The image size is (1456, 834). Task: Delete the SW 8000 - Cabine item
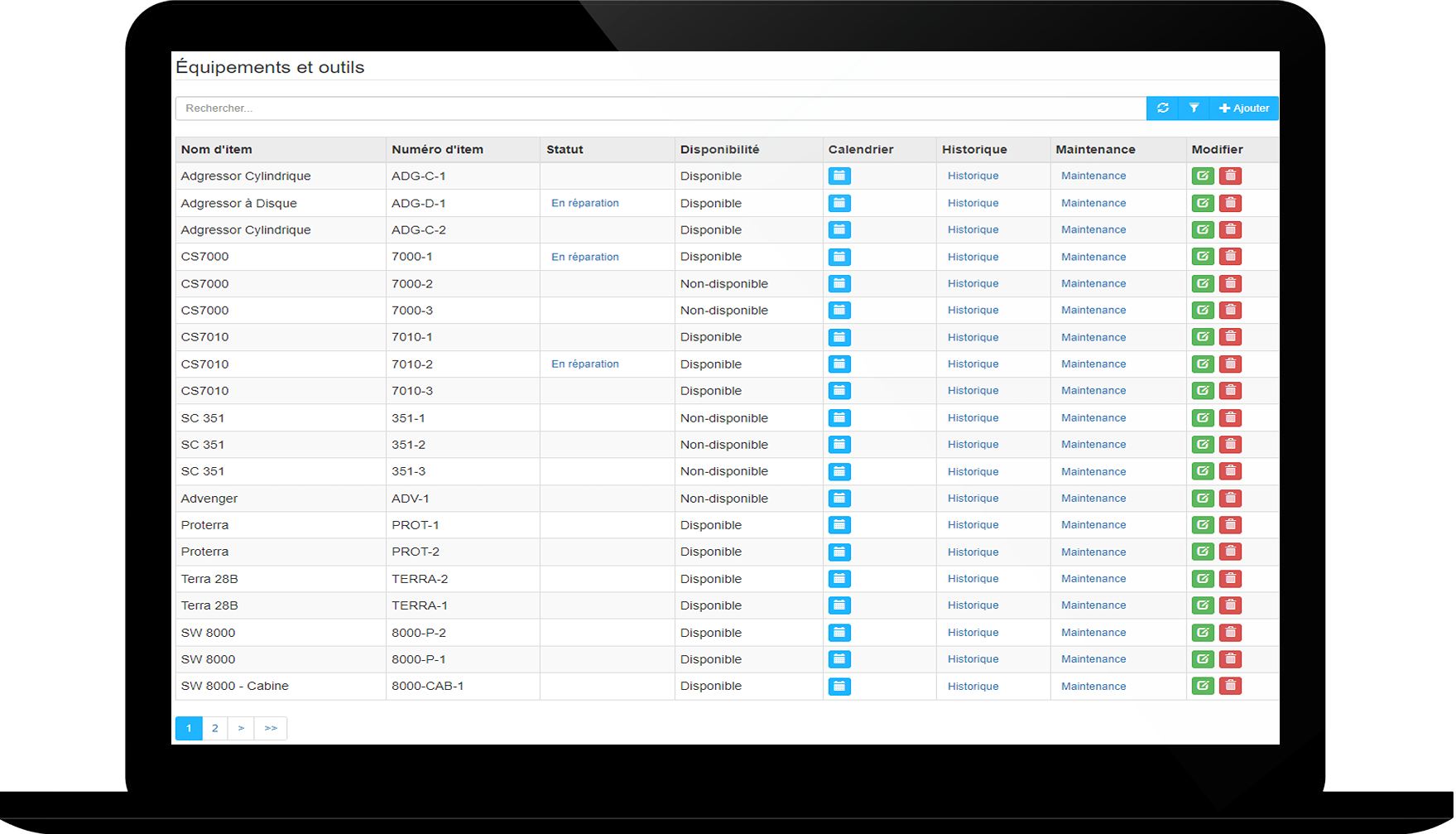1230,686
